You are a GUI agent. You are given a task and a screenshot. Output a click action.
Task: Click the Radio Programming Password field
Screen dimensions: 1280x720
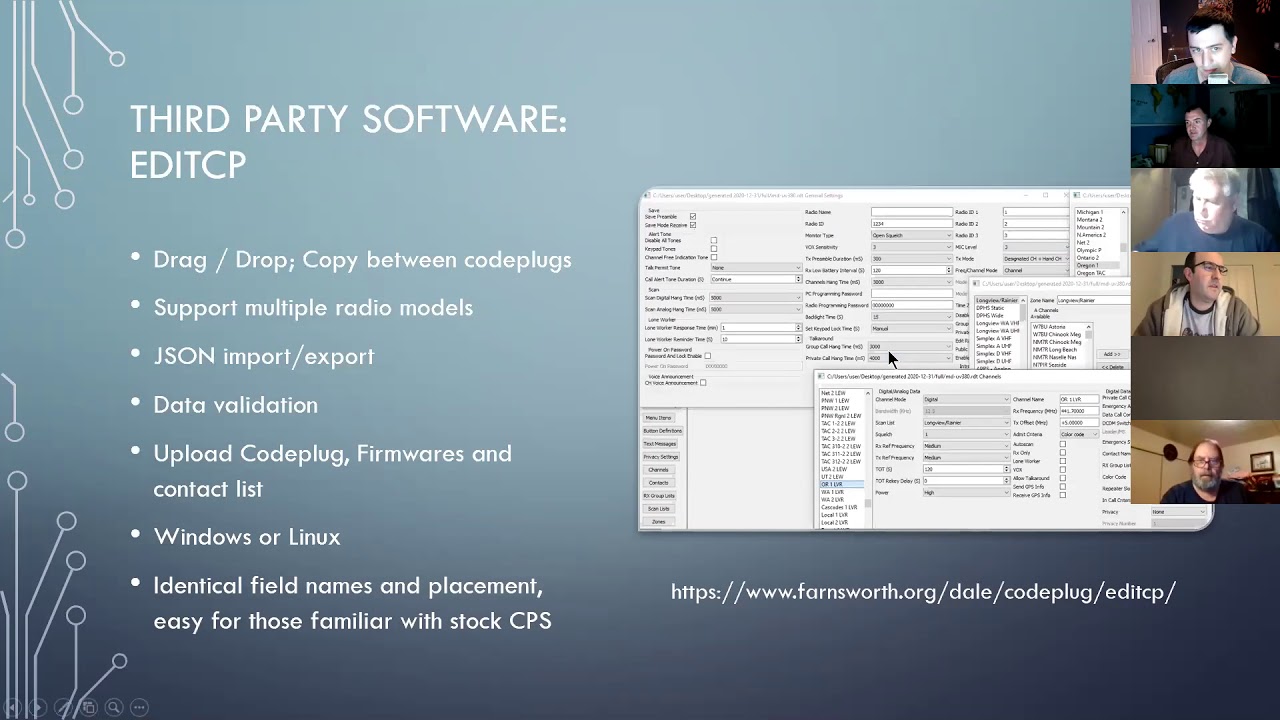pos(911,305)
